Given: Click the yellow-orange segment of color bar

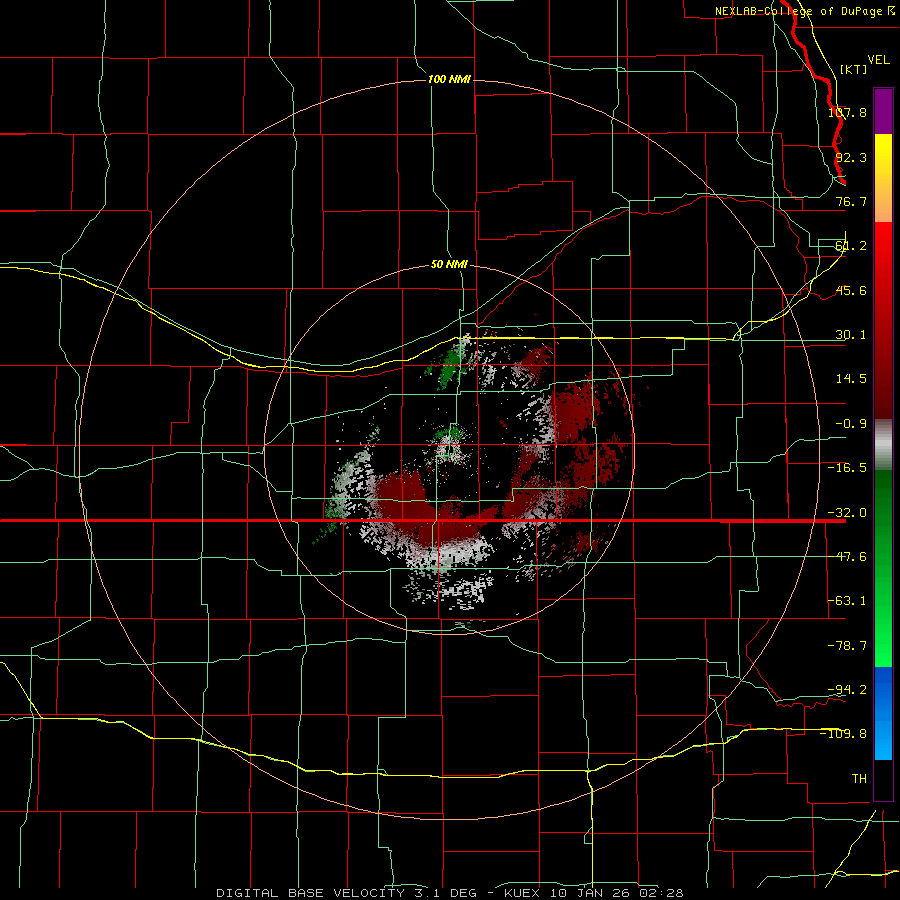Looking at the screenshot, I should [883, 178].
